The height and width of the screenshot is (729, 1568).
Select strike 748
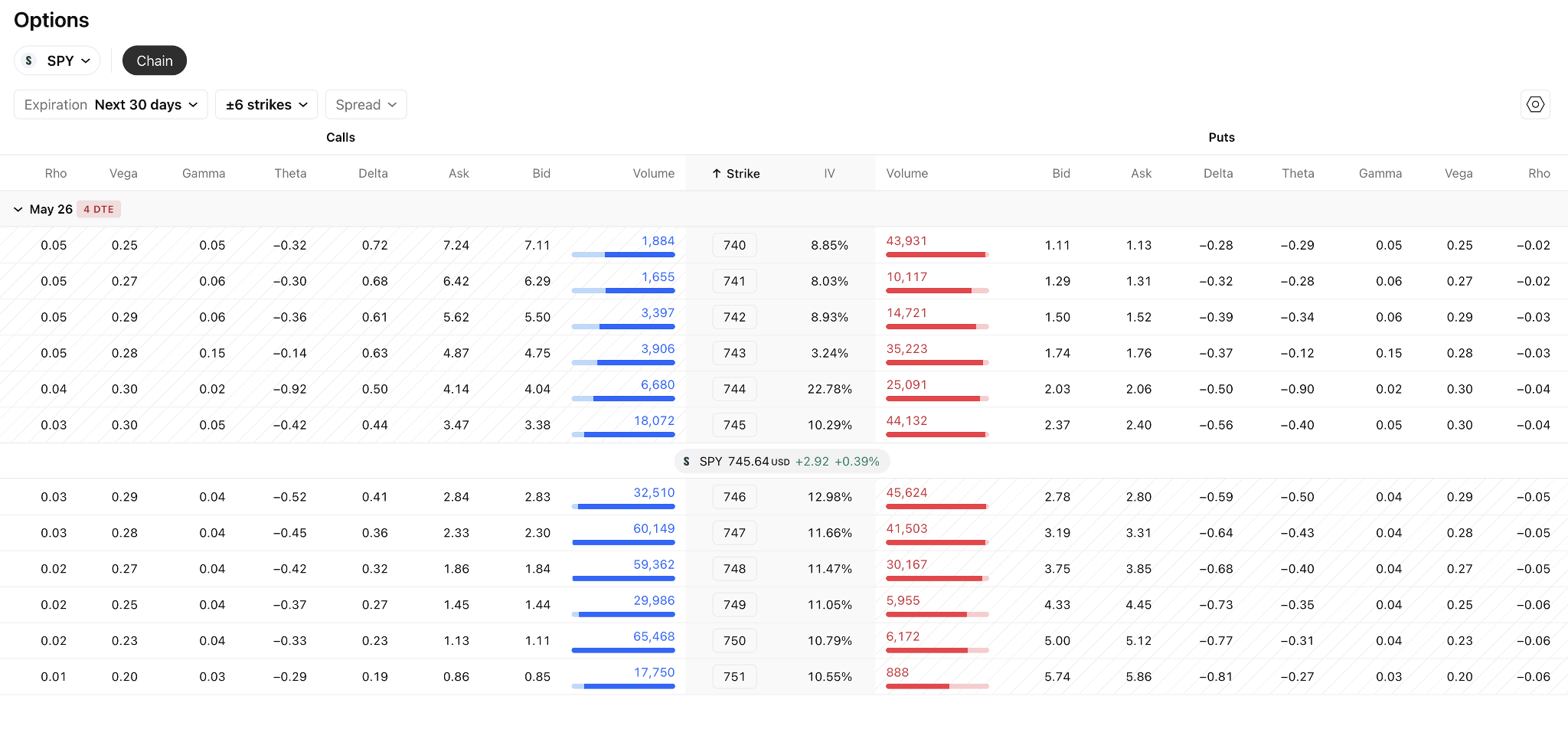coord(734,569)
